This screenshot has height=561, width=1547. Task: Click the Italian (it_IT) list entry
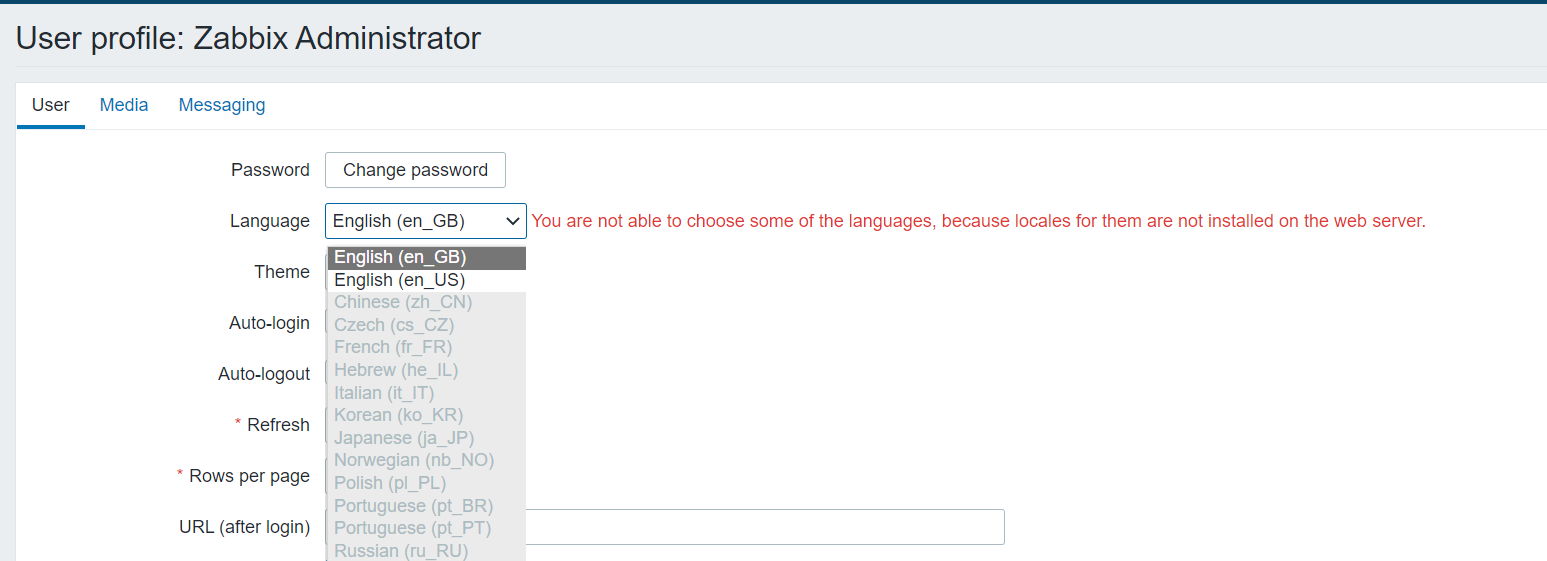[427, 393]
